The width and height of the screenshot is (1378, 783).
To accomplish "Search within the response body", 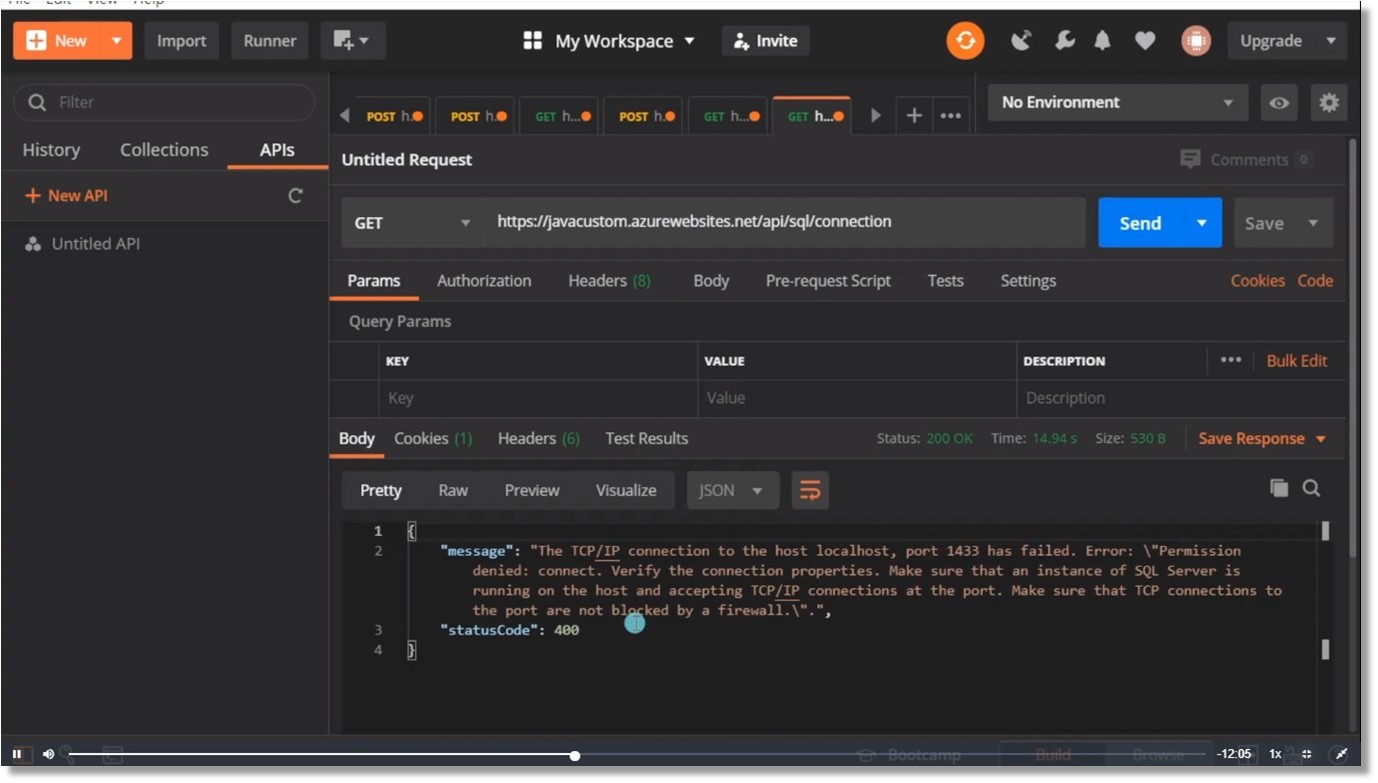I will pyautogui.click(x=1311, y=488).
